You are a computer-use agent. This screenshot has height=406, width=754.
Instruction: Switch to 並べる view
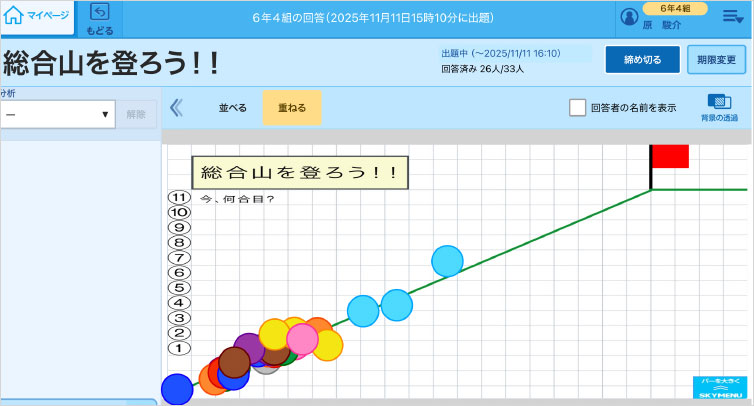click(x=233, y=108)
